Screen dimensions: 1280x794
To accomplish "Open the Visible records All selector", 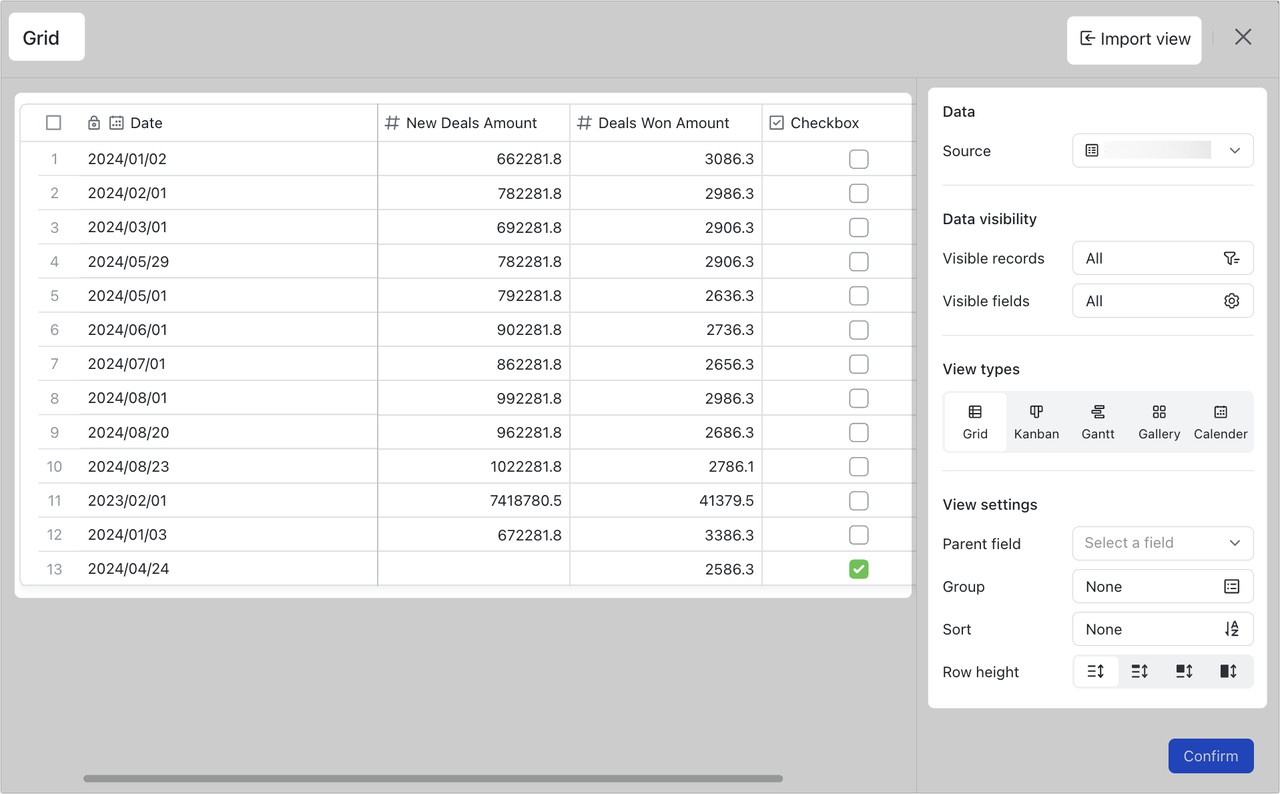I will pyautogui.click(x=1163, y=258).
